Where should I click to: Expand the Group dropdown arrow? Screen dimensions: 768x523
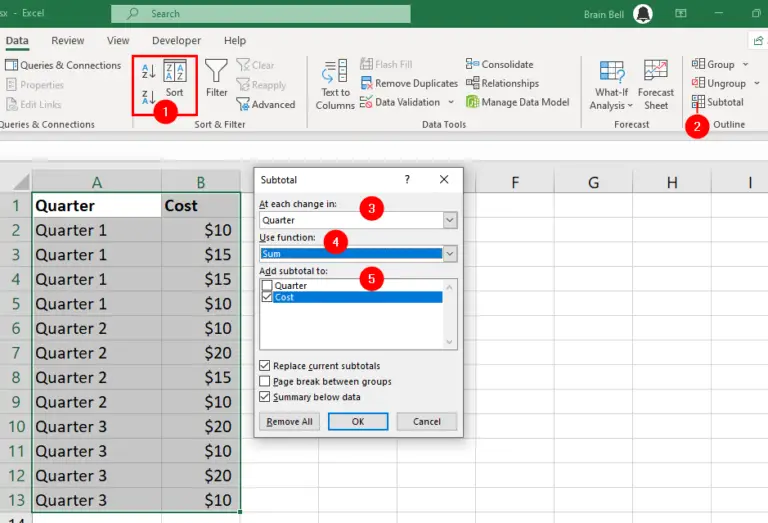pyautogui.click(x=745, y=64)
